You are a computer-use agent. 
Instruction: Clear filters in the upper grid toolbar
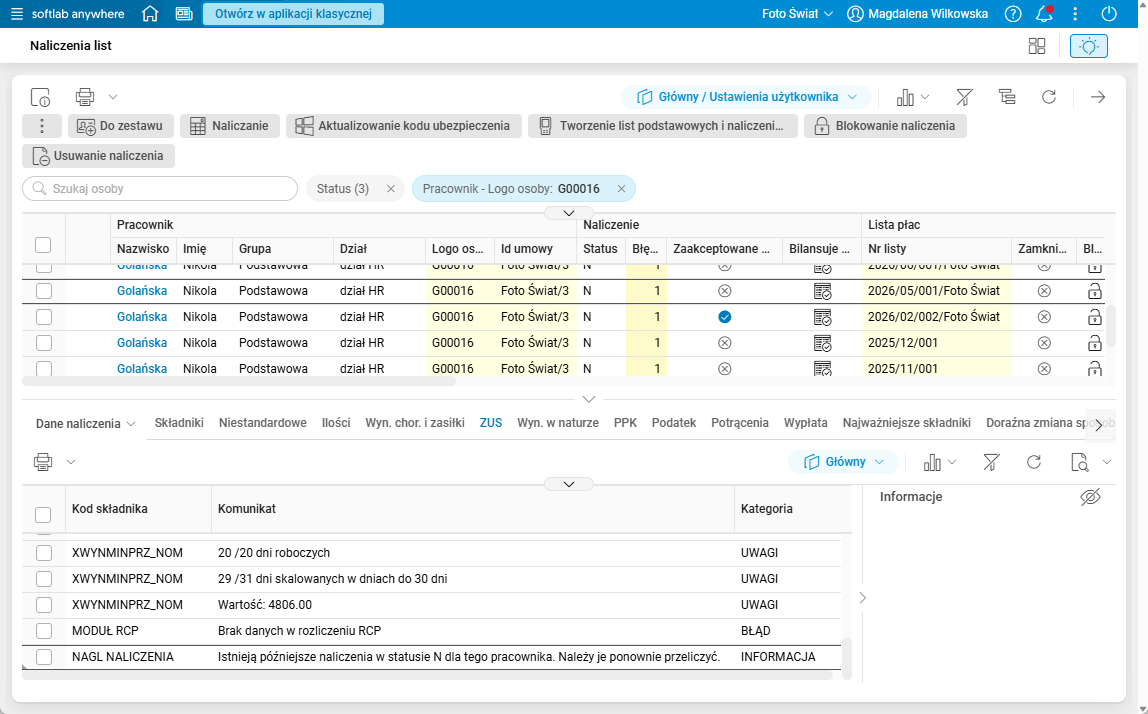pos(964,97)
